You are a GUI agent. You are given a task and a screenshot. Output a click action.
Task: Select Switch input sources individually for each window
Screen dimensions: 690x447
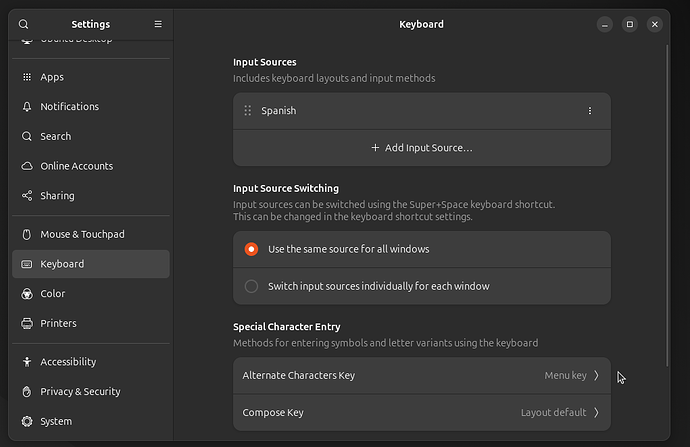252,286
